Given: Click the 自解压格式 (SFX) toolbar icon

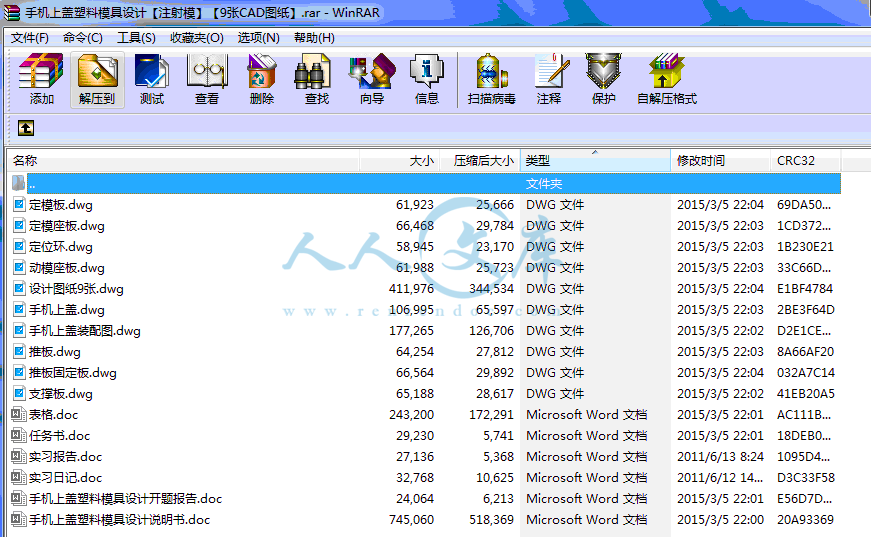Looking at the screenshot, I should tap(667, 71).
